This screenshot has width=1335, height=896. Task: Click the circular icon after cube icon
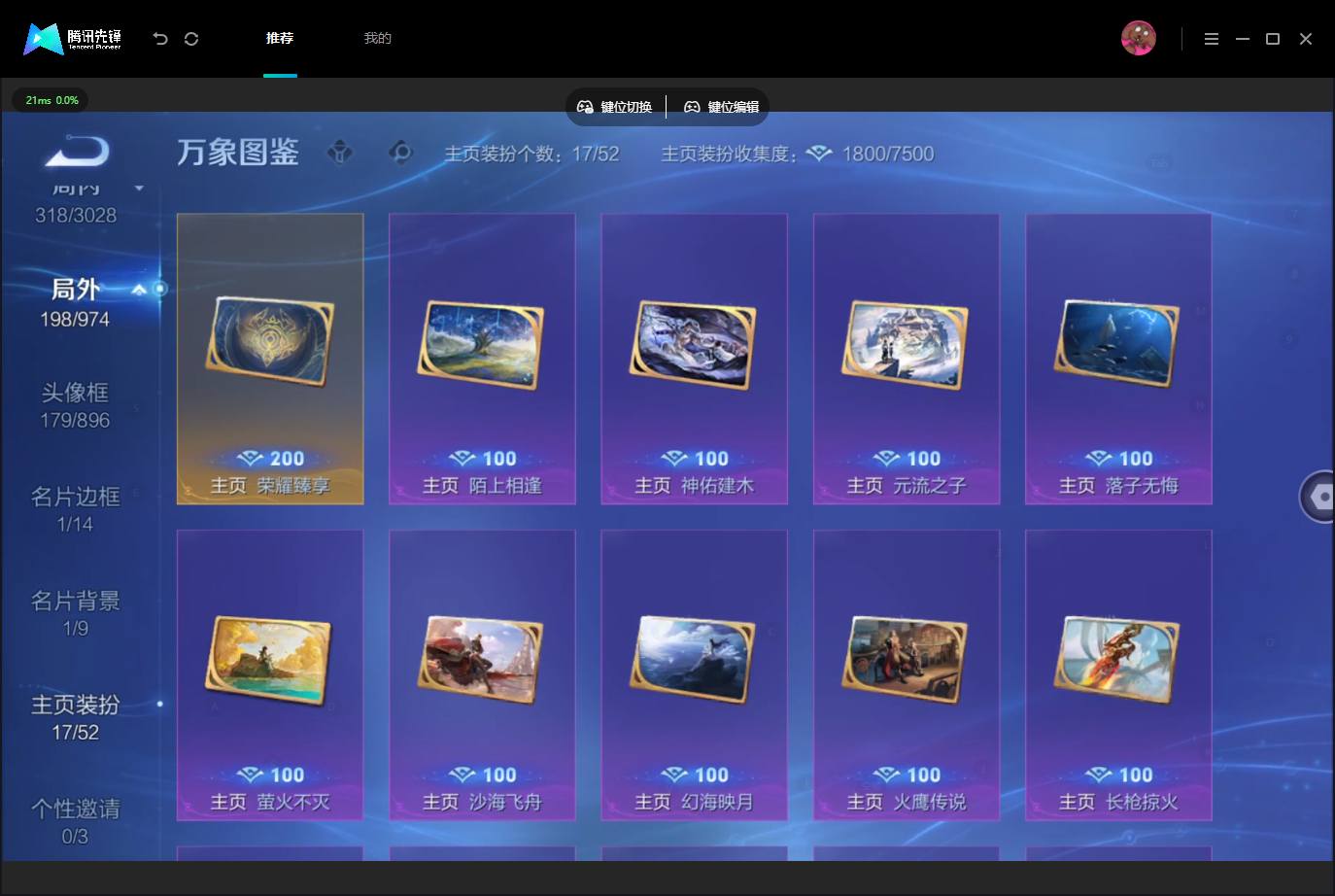[399, 153]
